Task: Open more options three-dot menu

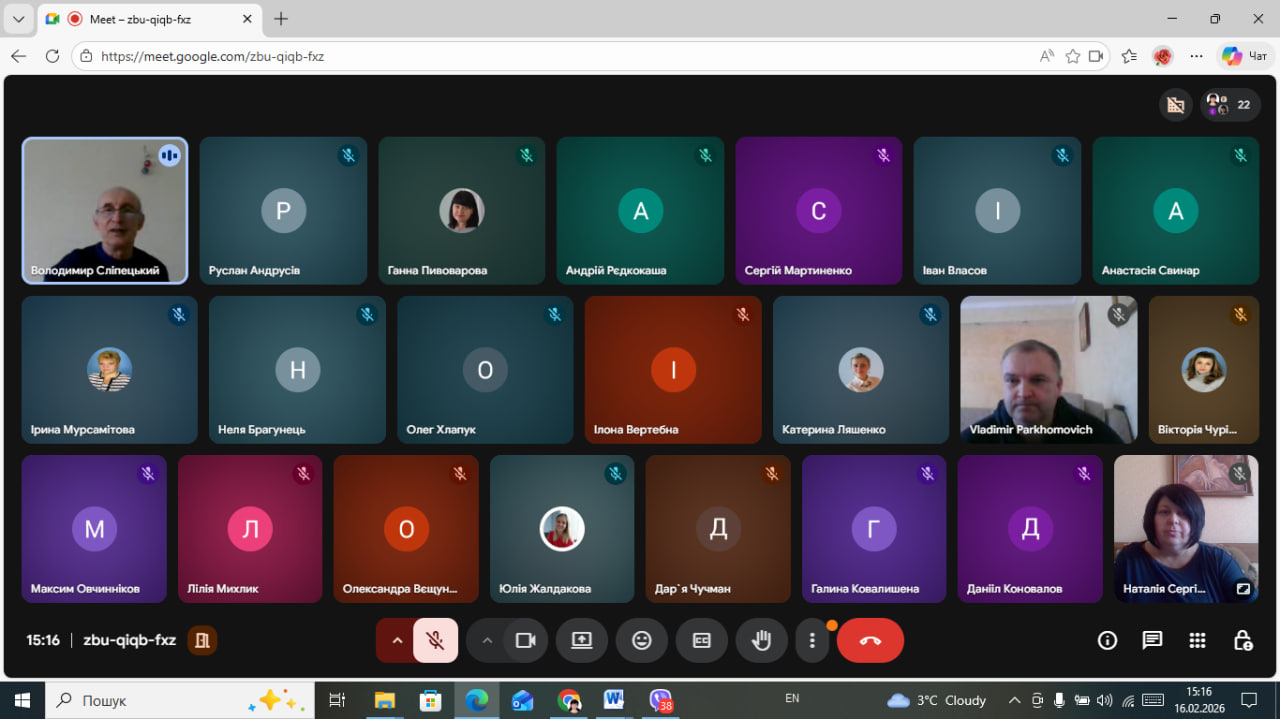Action: click(812, 641)
